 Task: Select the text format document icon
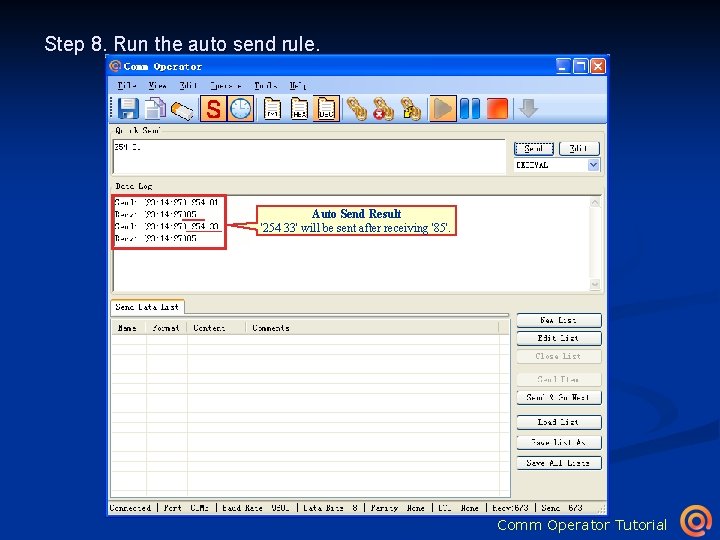click(272, 109)
